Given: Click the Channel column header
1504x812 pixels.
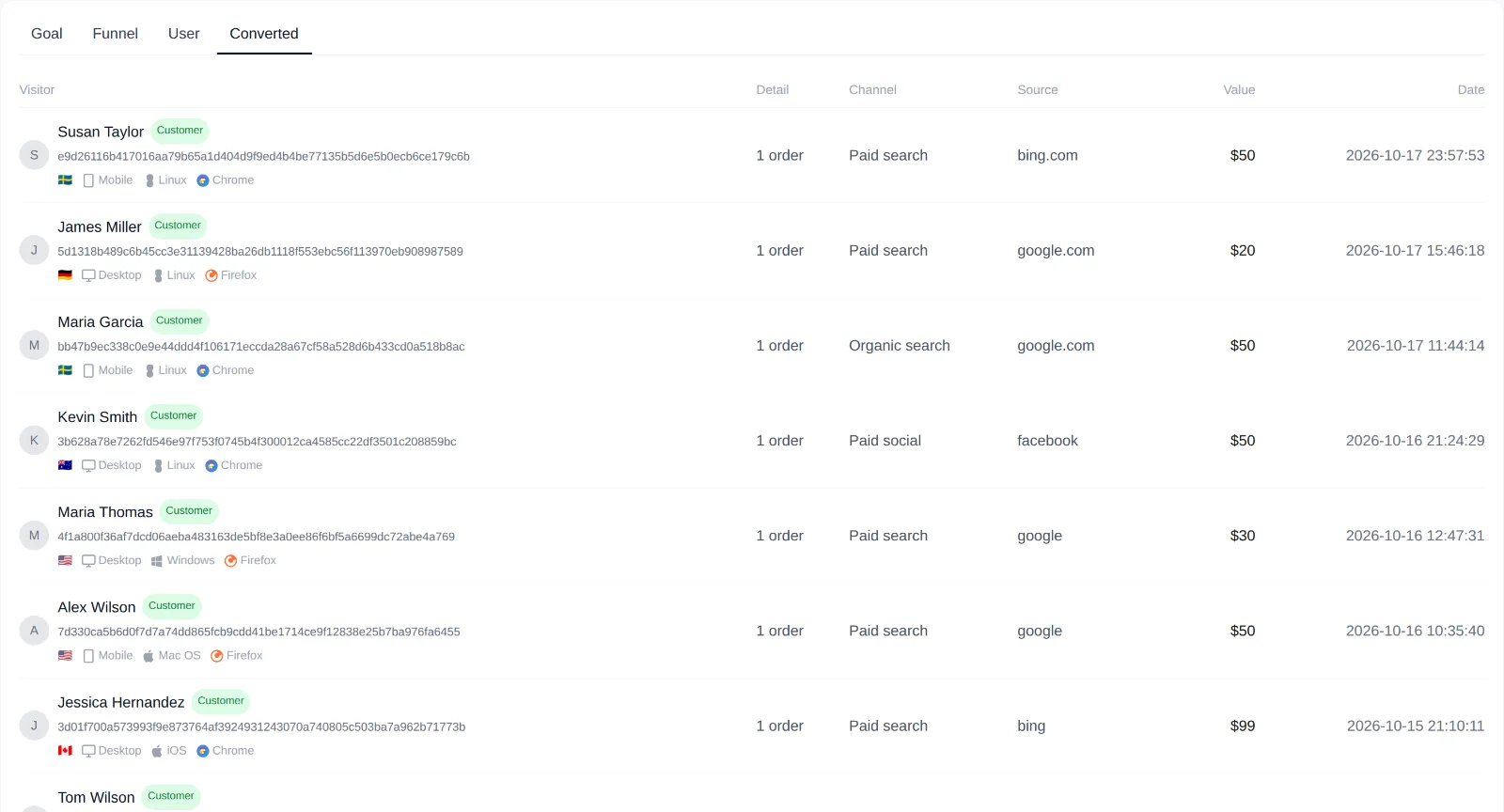Looking at the screenshot, I should pyautogui.click(x=872, y=90).
